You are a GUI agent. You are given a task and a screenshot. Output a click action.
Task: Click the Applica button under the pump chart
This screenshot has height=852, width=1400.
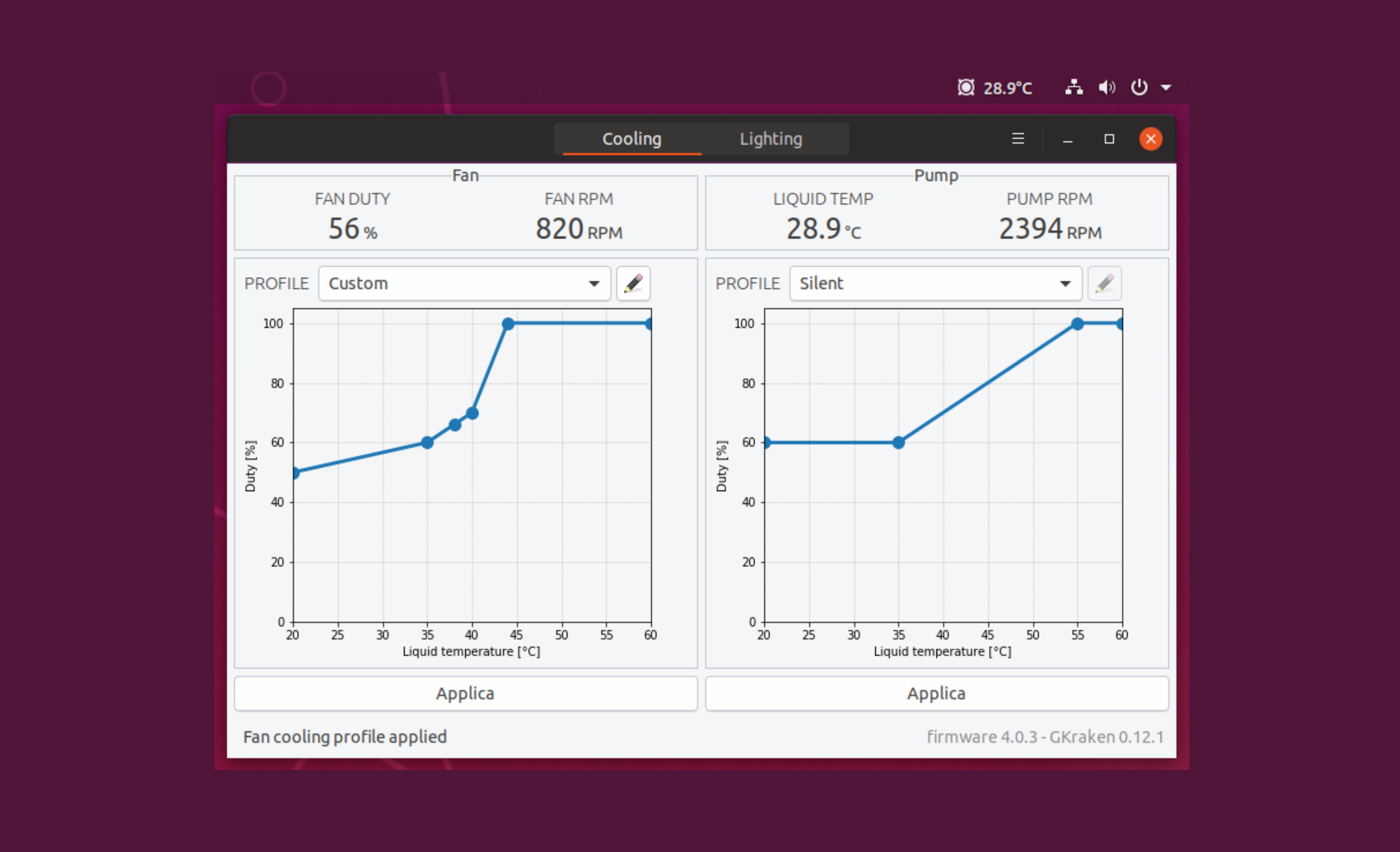click(x=936, y=693)
